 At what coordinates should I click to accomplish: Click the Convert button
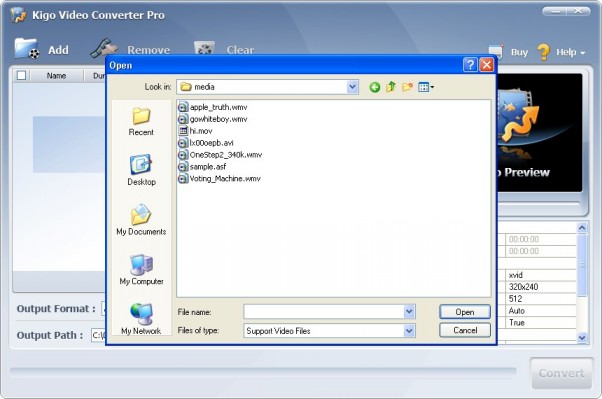(561, 373)
